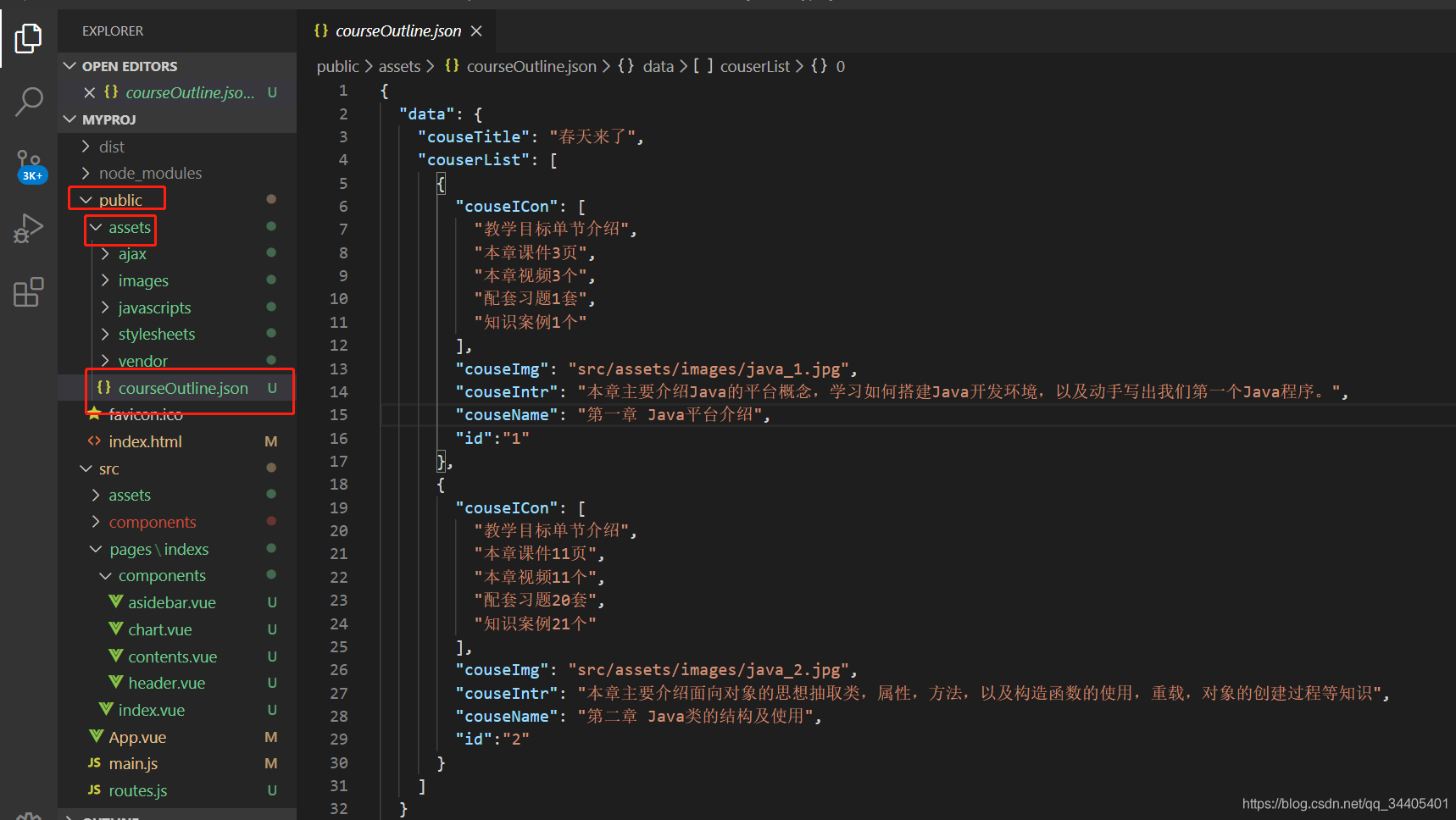
Task: Click star icon of favicon.ico
Action: [x=95, y=413]
